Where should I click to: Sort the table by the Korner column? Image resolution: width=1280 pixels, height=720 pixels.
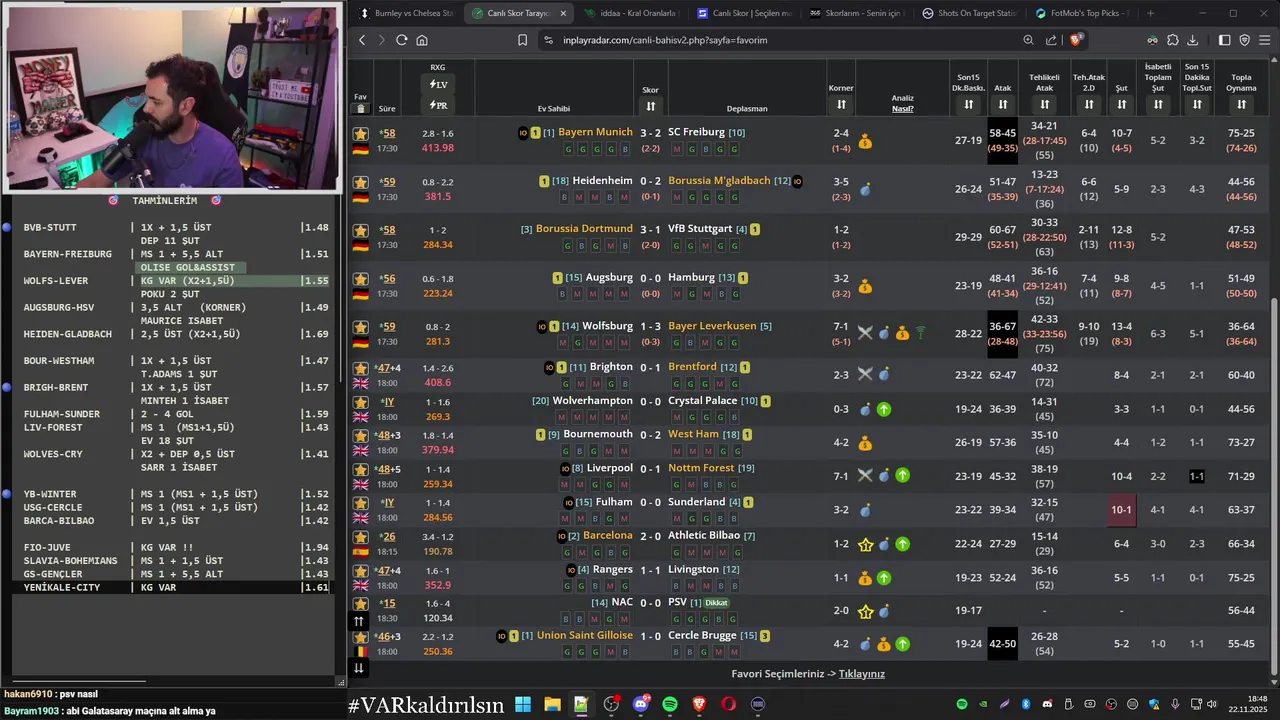841,104
